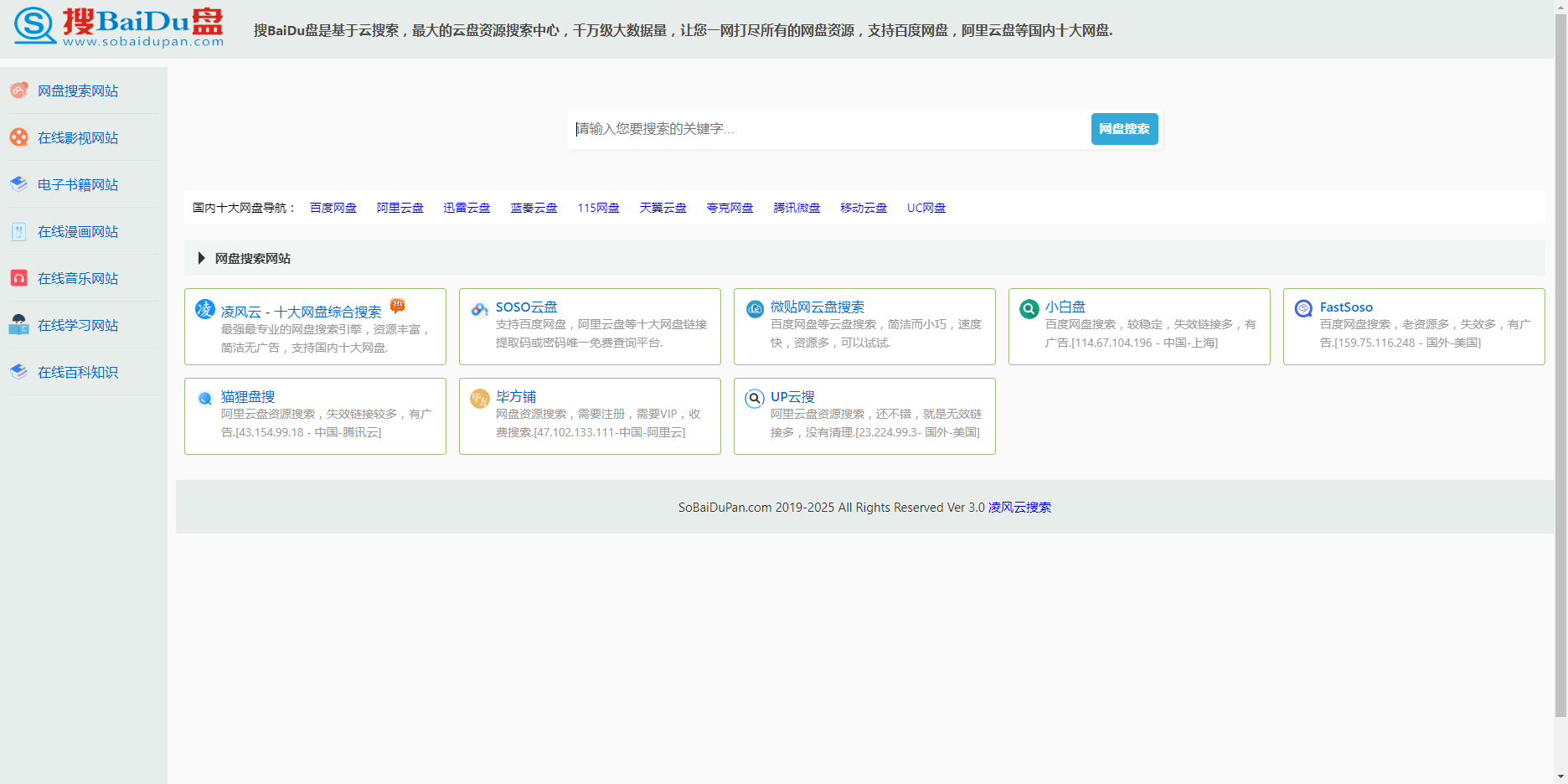Open the 夸克网盘 navigation link
The width and height of the screenshot is (1568, 784).
point(730,208)
